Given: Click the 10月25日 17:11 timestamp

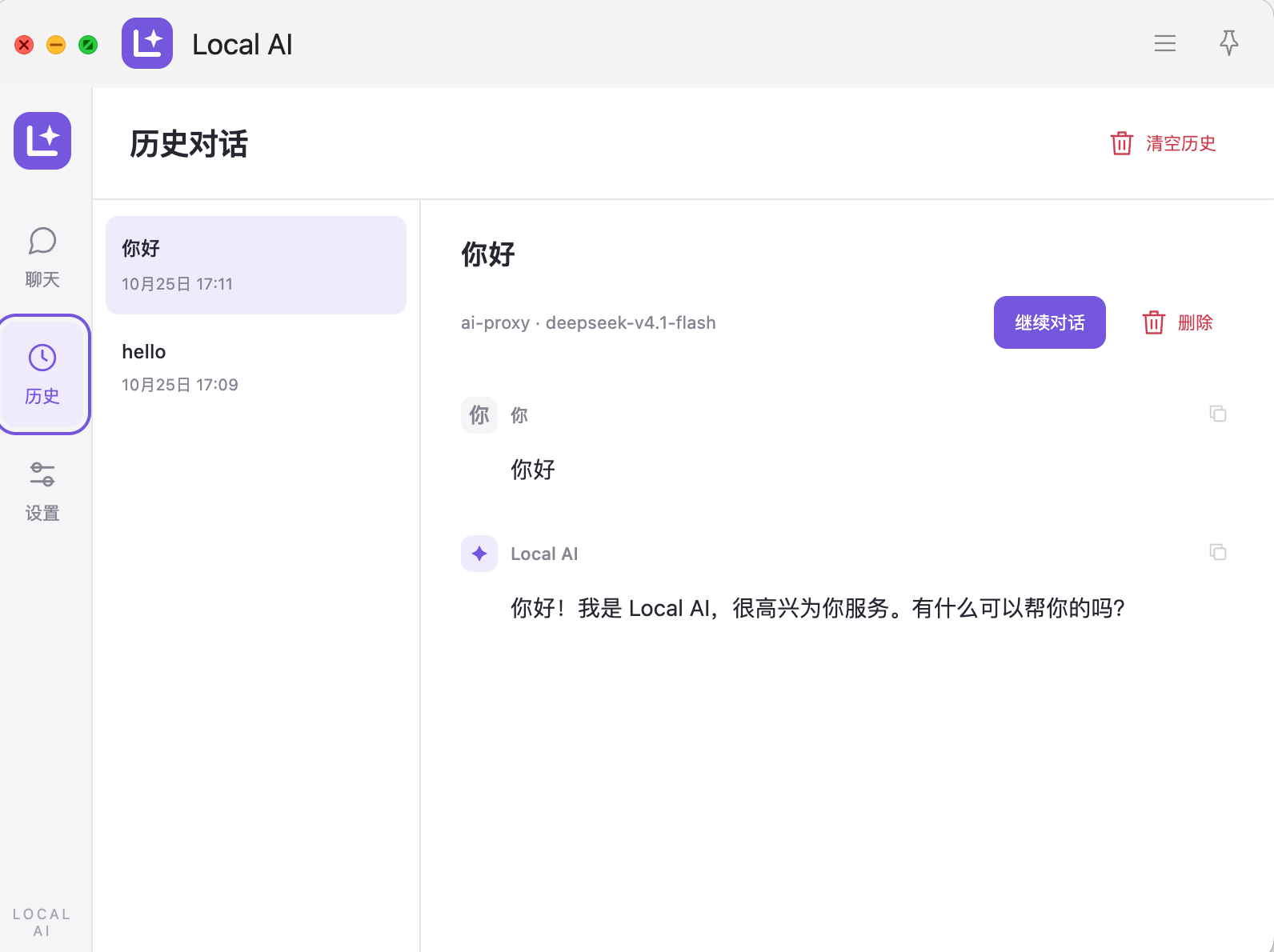Looking at the screenshot, I should pyautogui.click(x=178, y=284).
